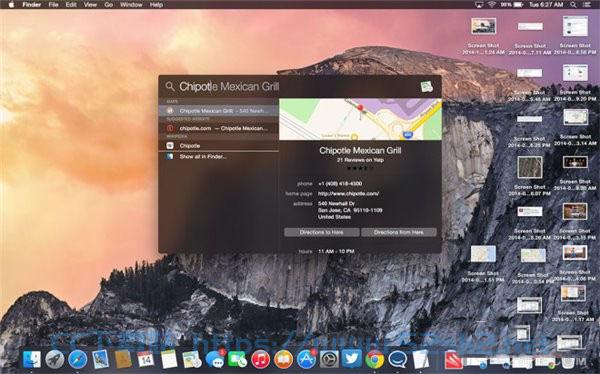Click the Directions from Here button
Screen dimensions: 600x374
[x=399, y=232]
